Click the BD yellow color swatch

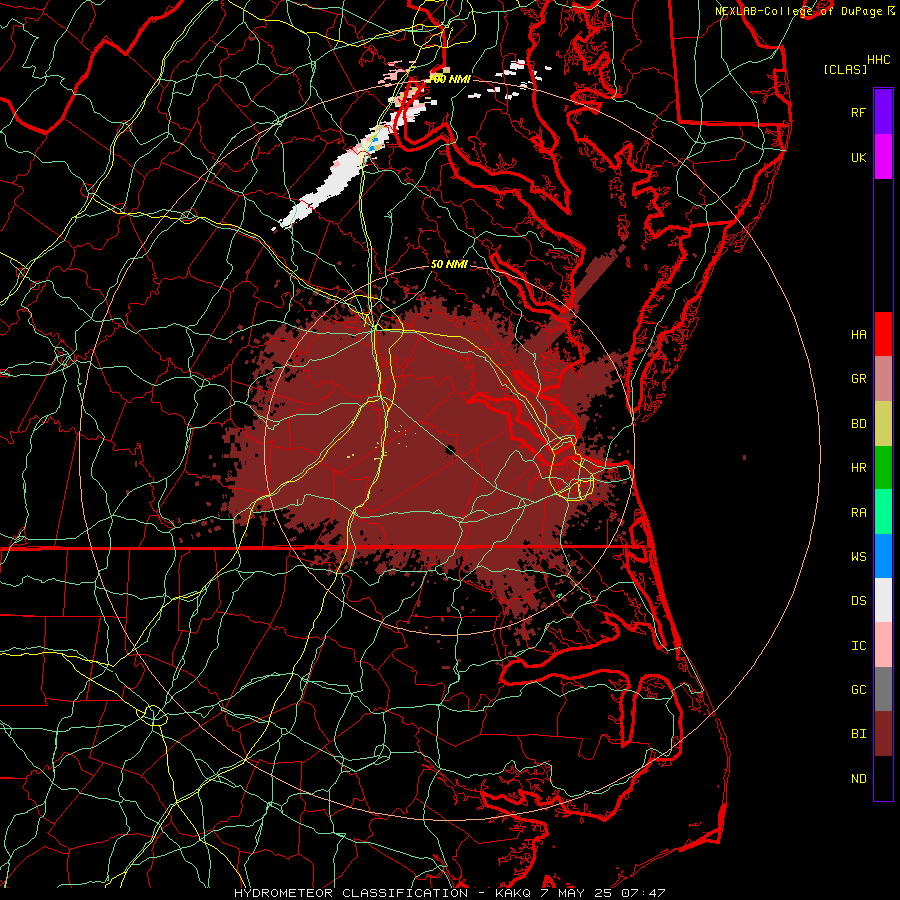(x=883, y=424)
